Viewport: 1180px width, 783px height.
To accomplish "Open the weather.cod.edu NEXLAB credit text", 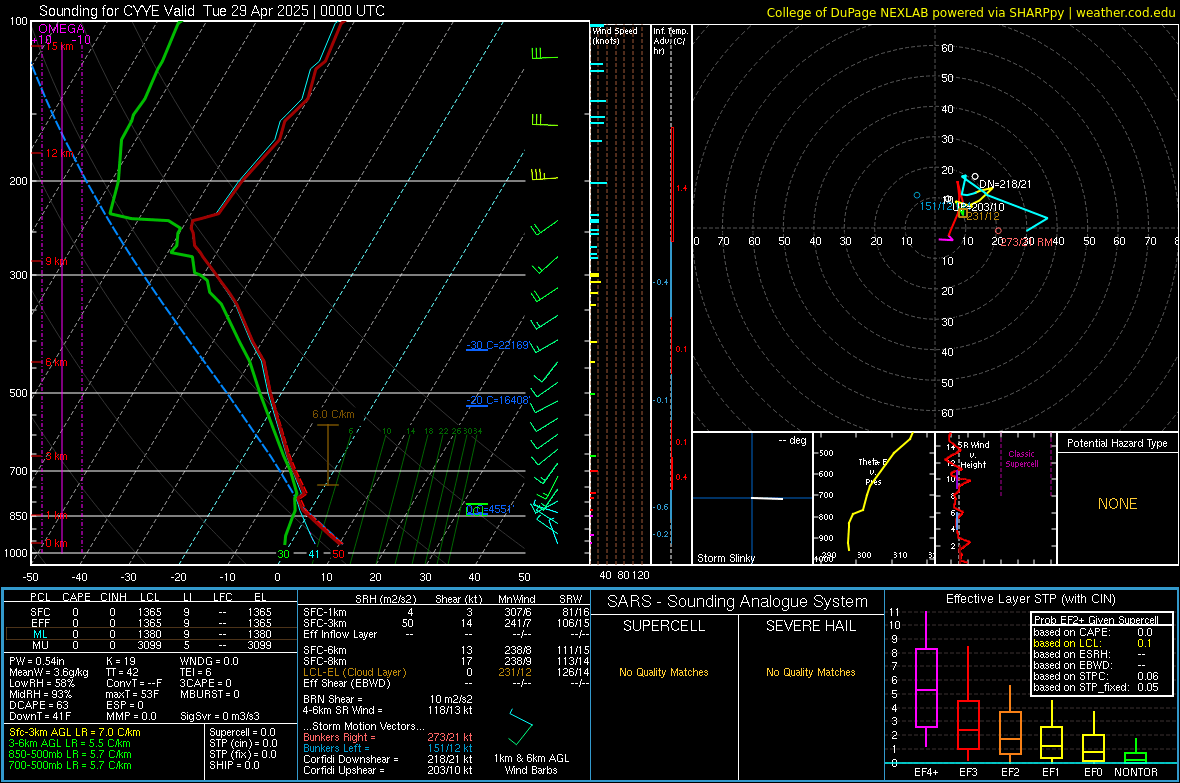I will 971,12.
